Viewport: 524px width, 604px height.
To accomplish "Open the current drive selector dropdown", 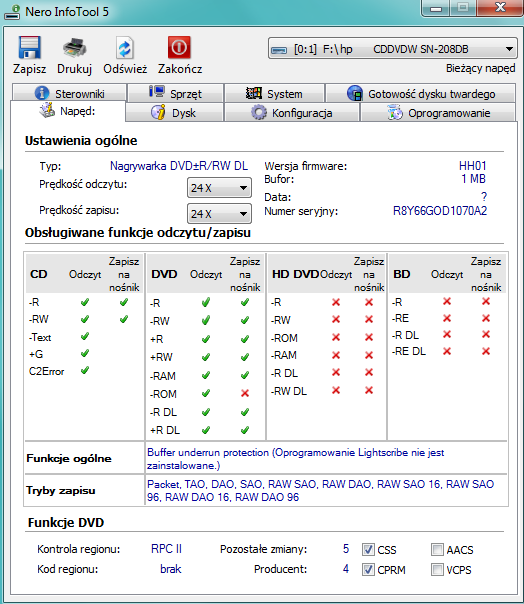I will click(393, 49).
